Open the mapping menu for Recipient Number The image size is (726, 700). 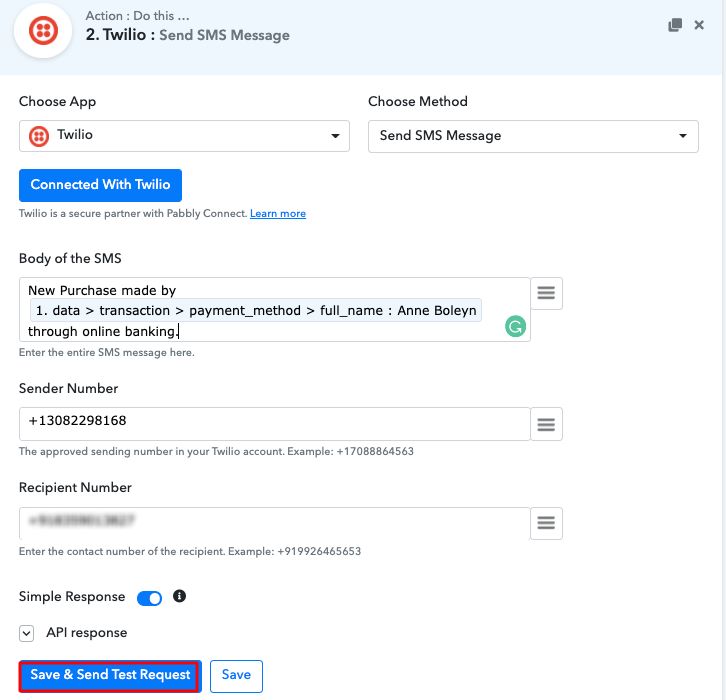(546, 523)
